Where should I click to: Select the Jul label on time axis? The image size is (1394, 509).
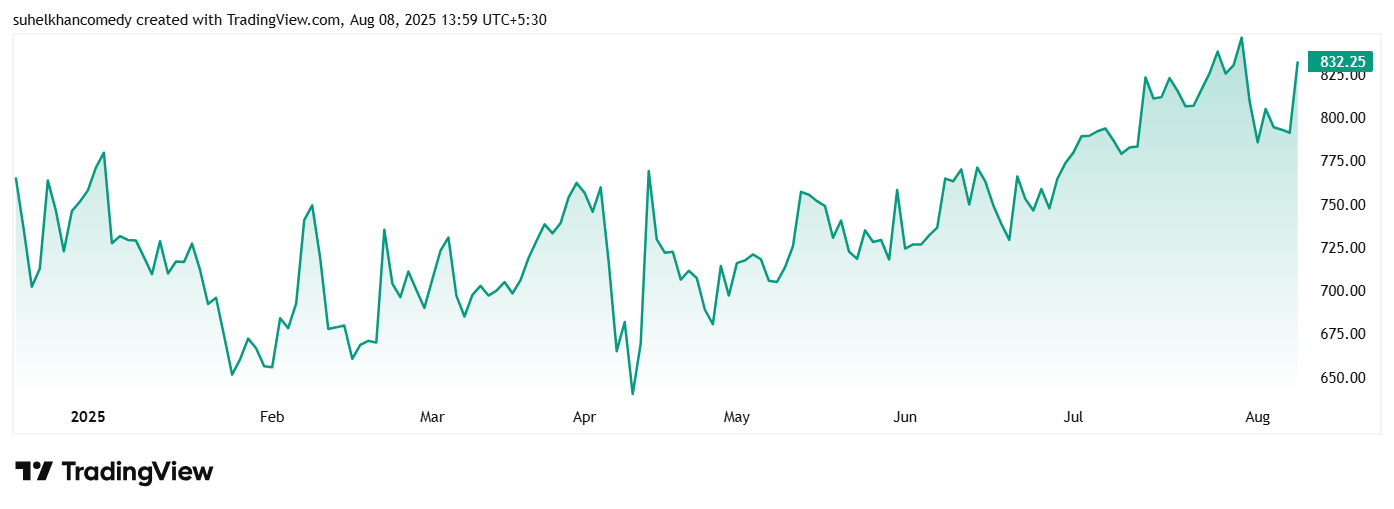click(x=1073, y=417)
